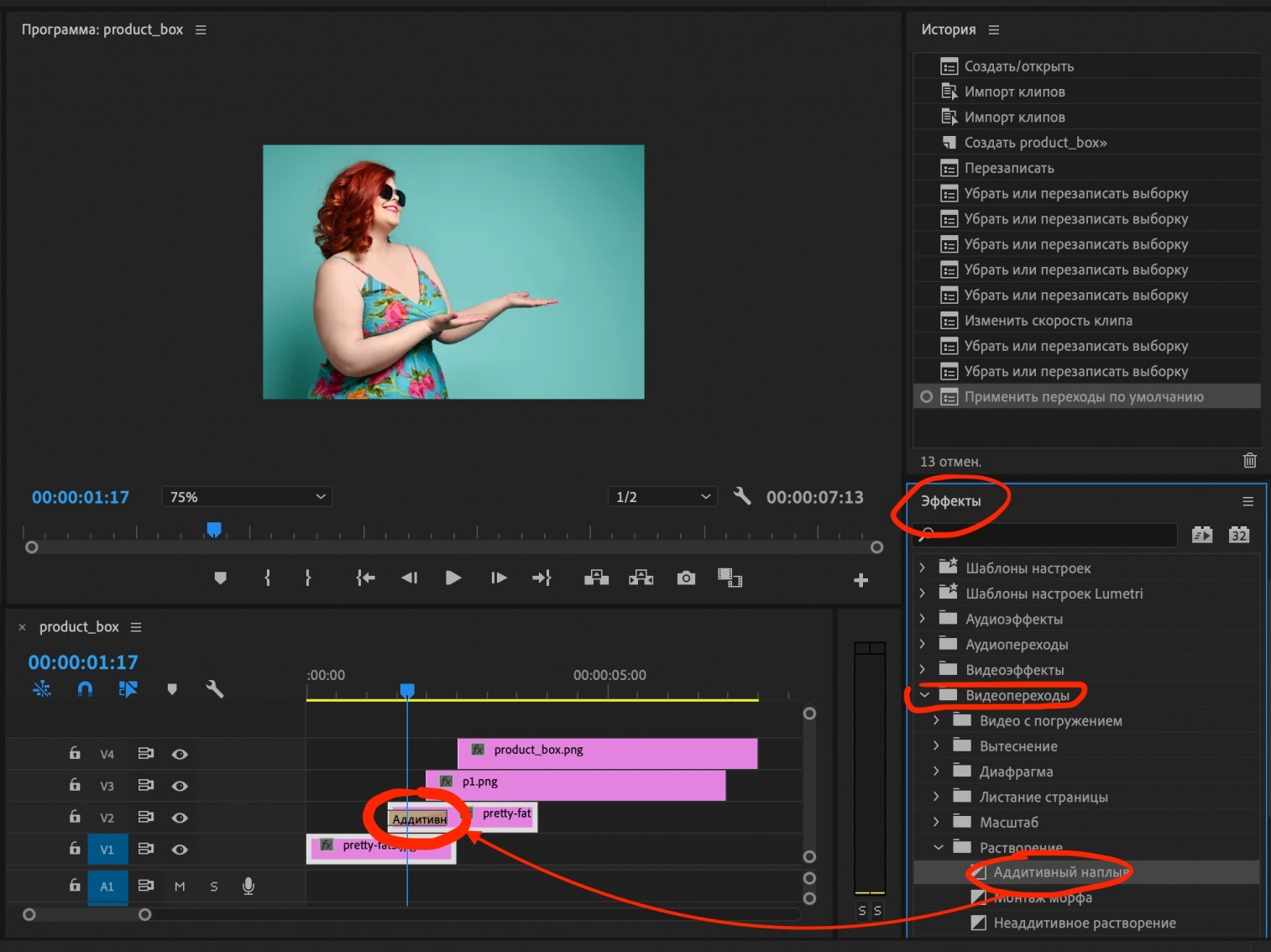1271x952 pixels.
Task: Expand Листание страницы folder
Action: [937, 797]
